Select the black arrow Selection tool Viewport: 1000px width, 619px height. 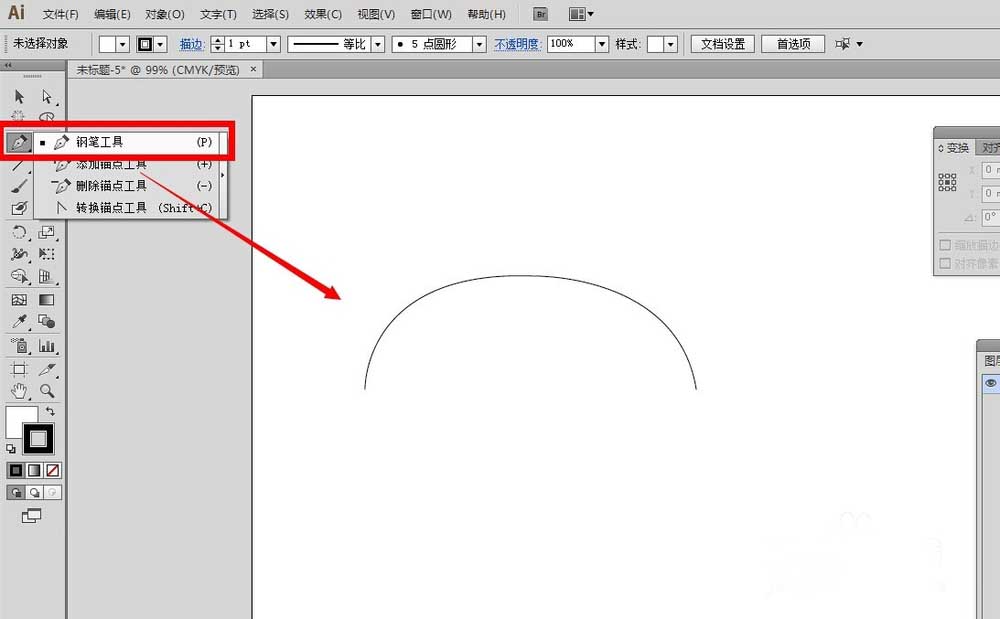coord(19,97)
